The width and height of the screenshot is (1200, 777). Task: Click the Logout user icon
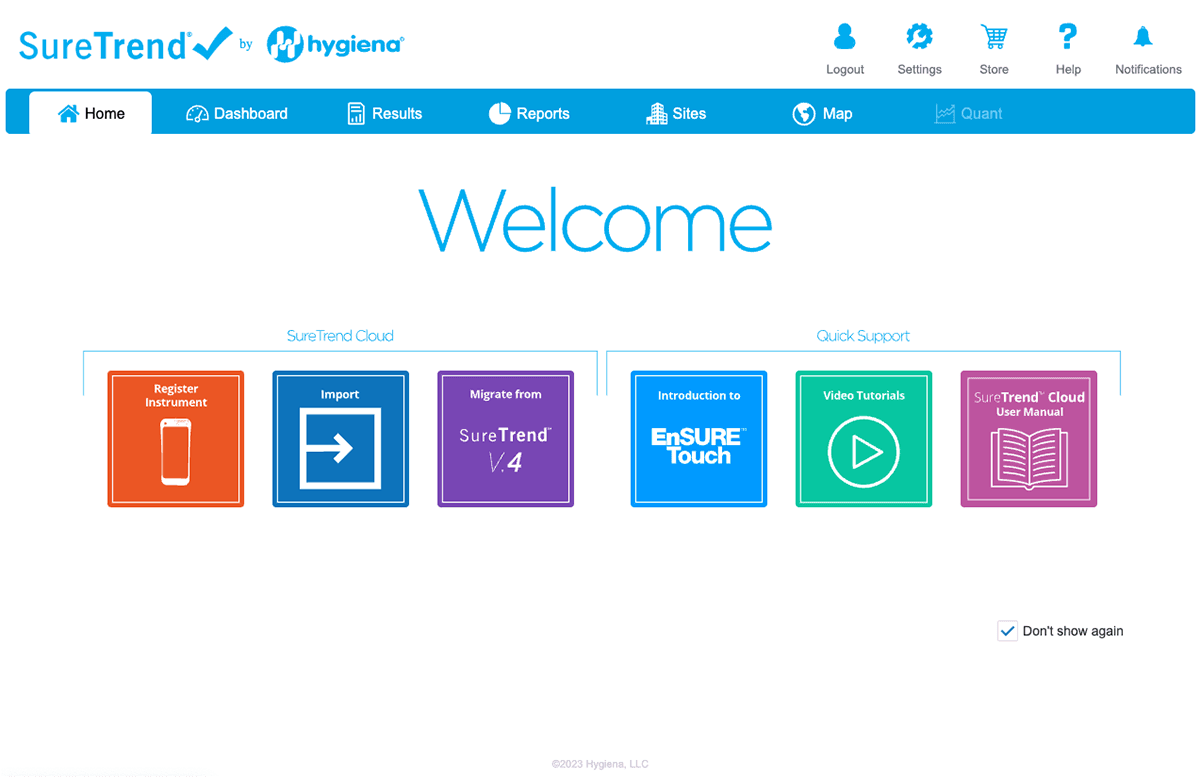click(x=845, y=37)
